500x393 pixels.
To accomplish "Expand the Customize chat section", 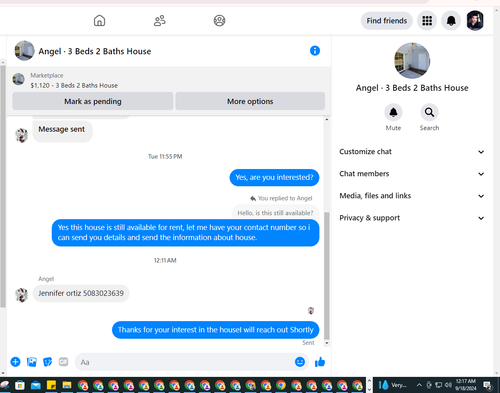I will (412, 152).
